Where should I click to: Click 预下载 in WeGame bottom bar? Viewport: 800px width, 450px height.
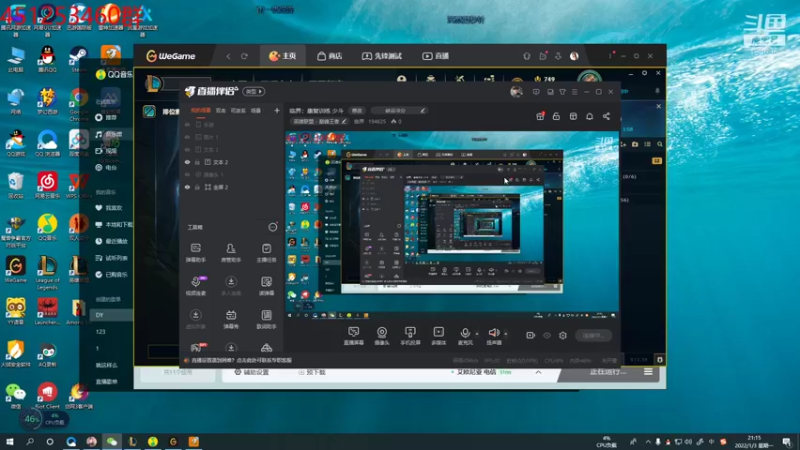click(x=312, y=372)
